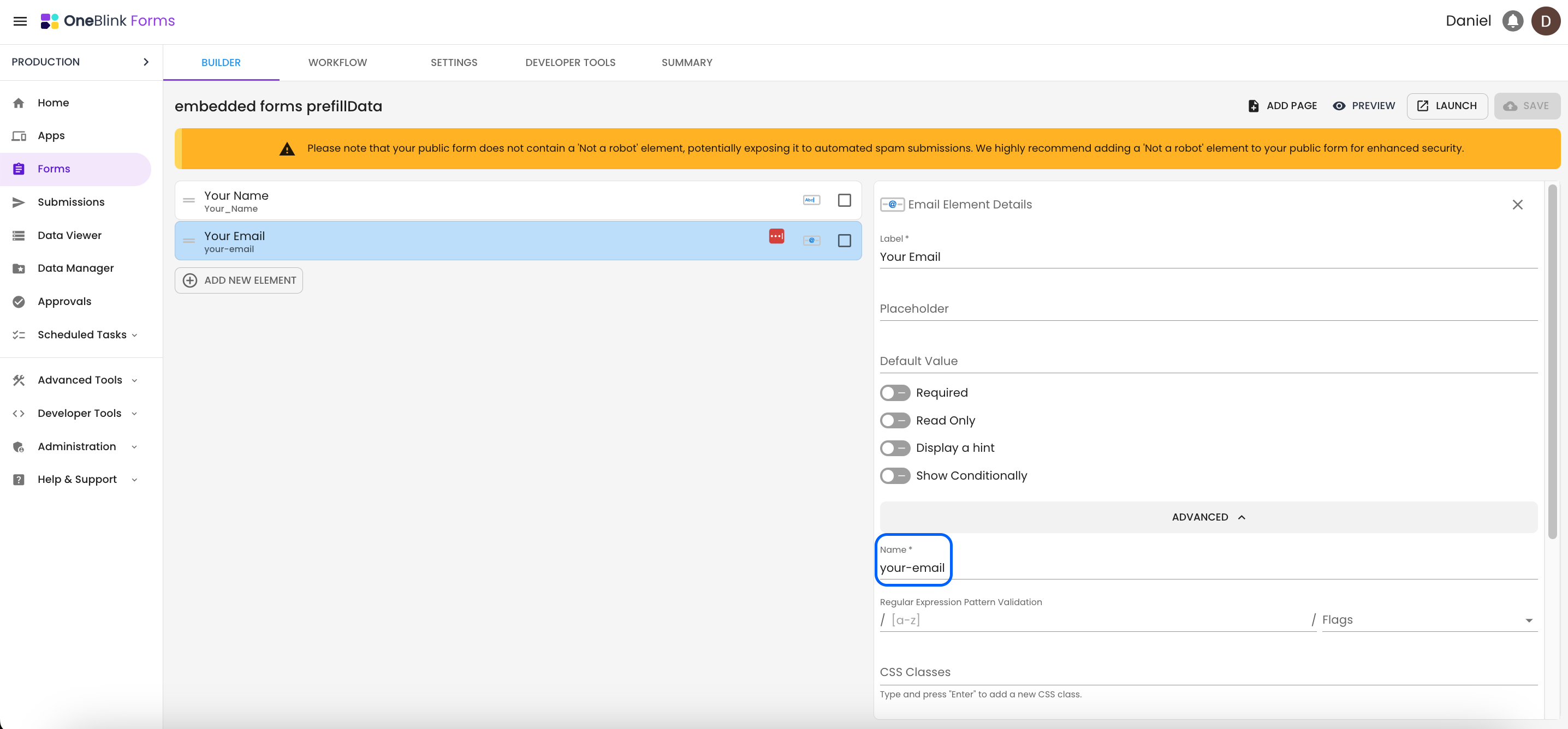
Task: Click the Home icon in sidebar
Action: tap(19, 103)
